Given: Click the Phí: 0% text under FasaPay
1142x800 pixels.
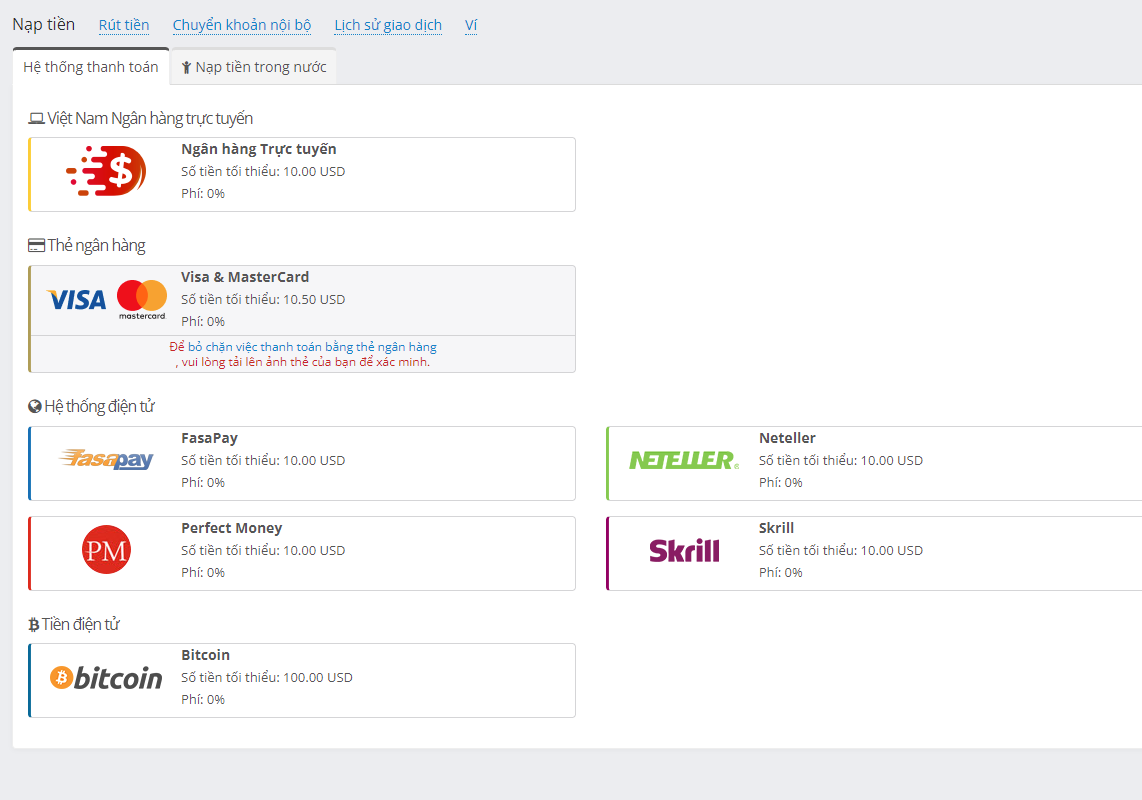Looking at the screenshot, I should pyautogui.click(x=203, y=482).
